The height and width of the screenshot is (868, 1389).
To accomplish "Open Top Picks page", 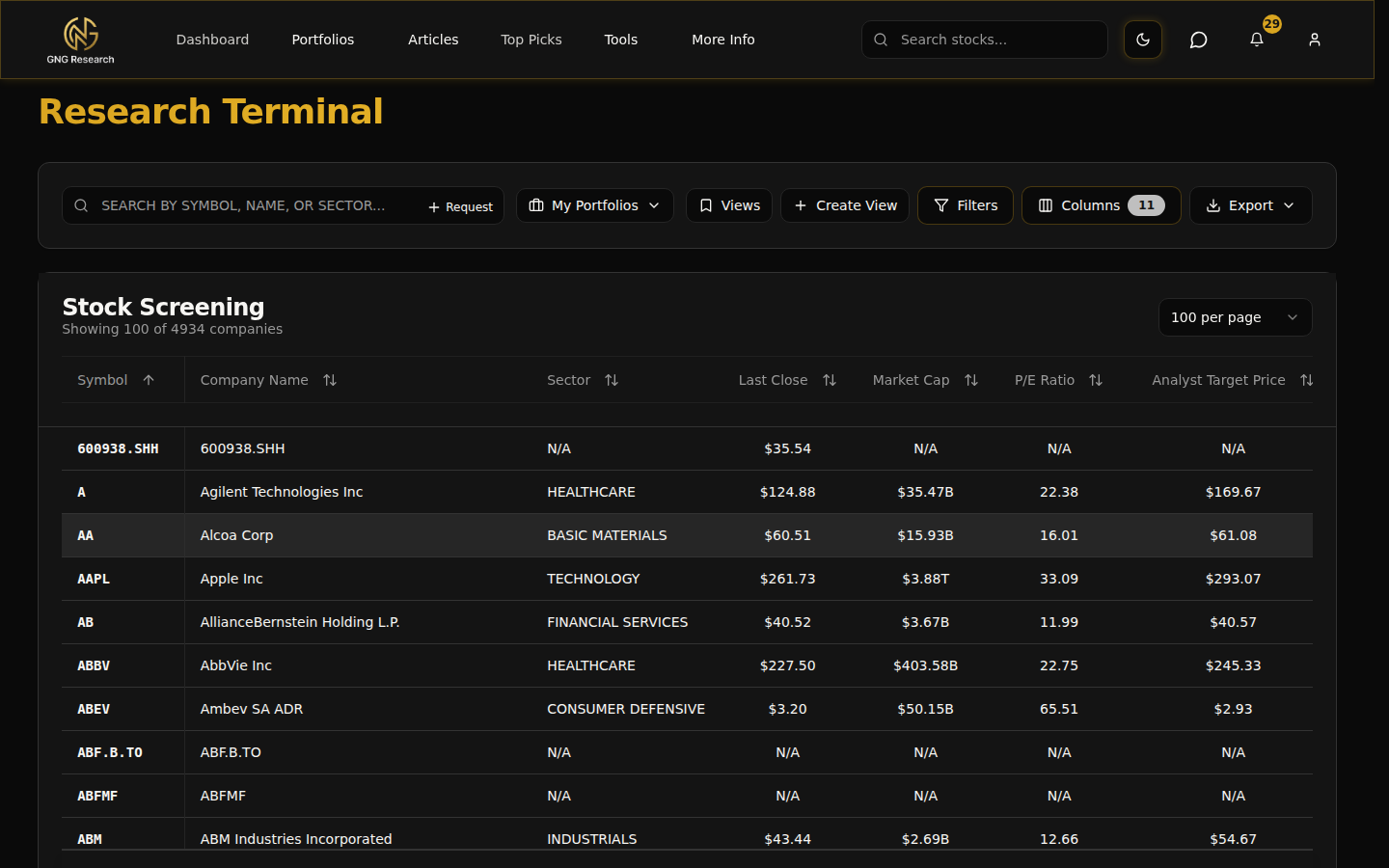I will coord(531,40).
